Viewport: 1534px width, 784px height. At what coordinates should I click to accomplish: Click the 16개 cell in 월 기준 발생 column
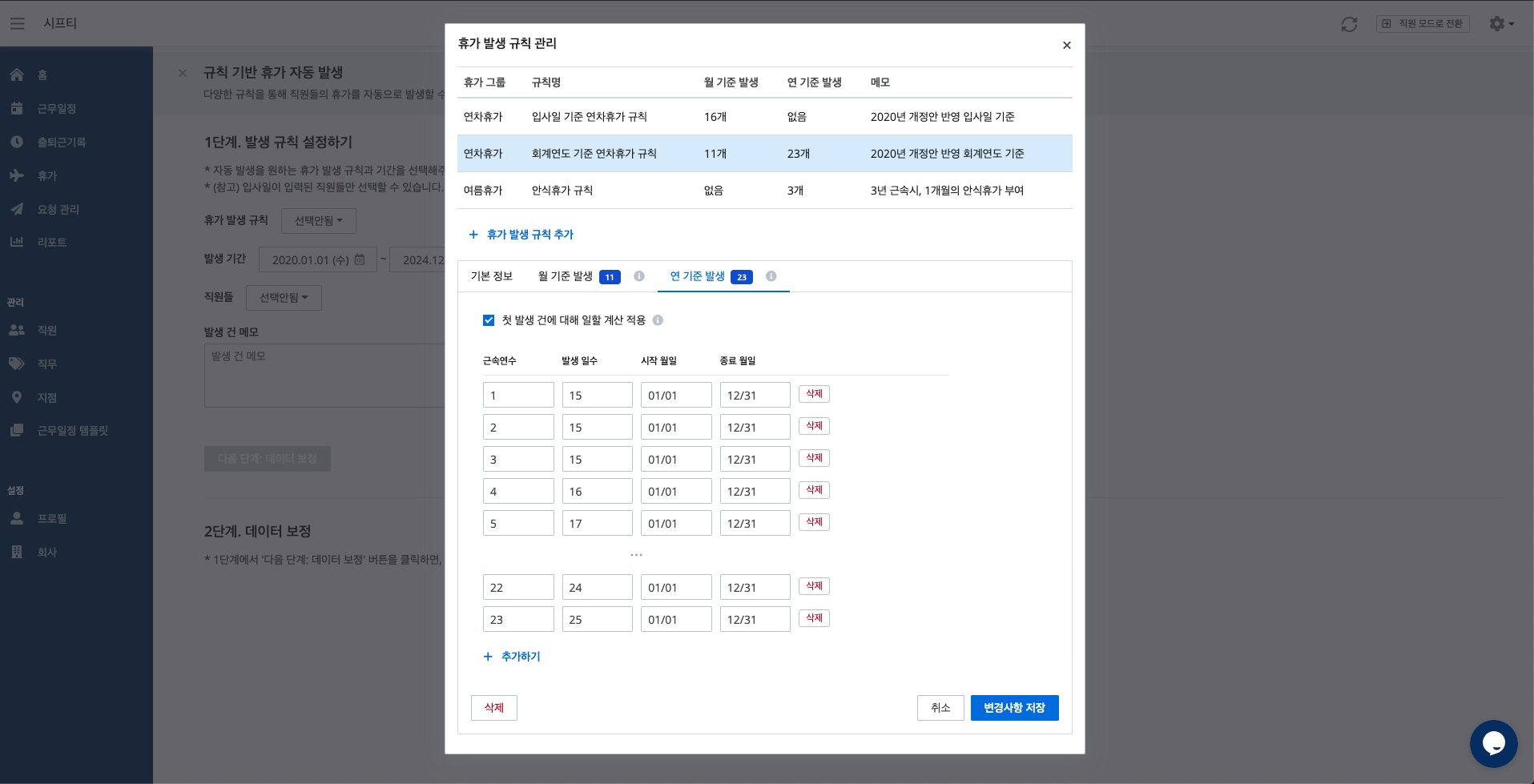[715, 117]
